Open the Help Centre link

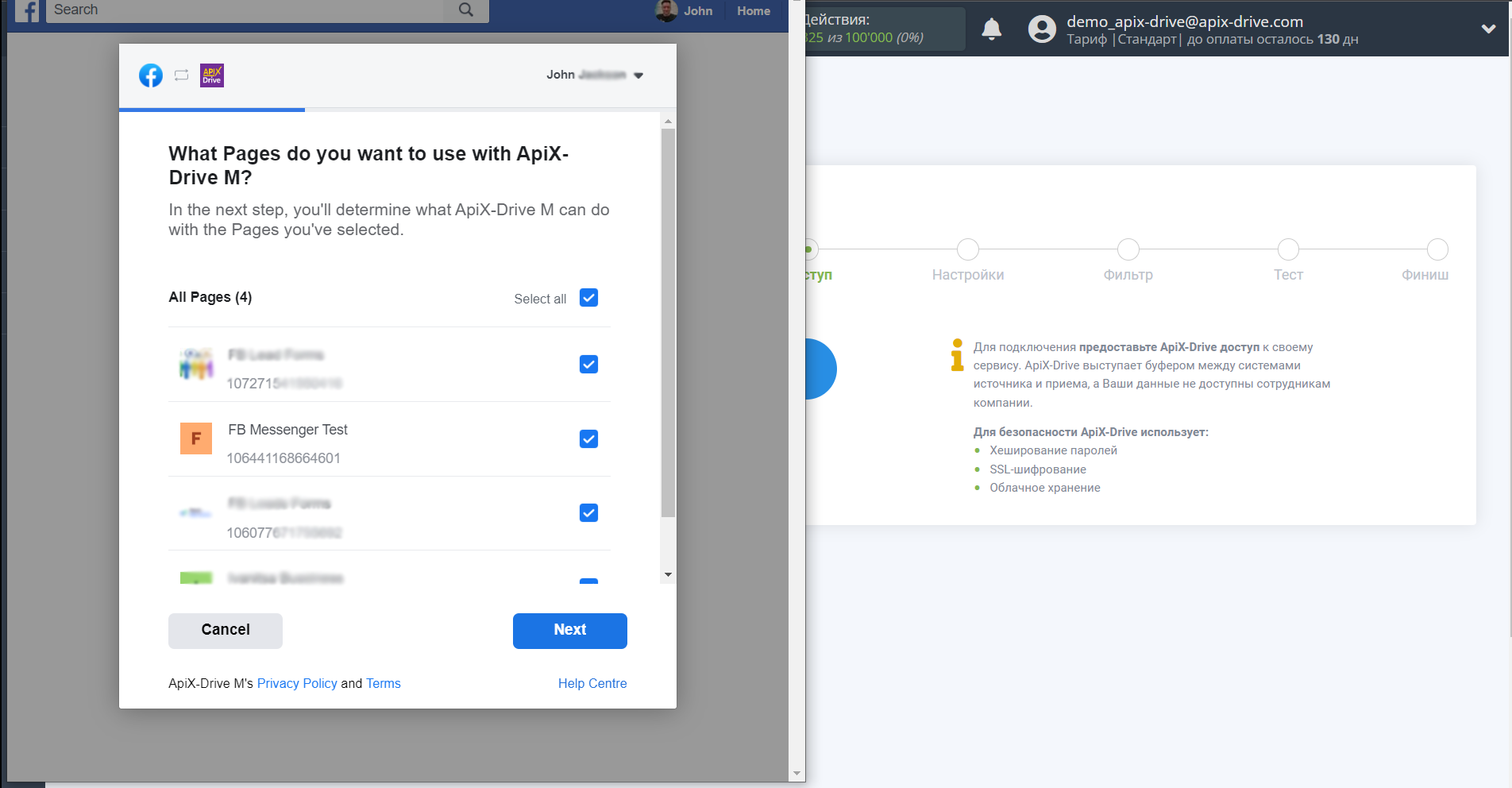coord(592,684)
